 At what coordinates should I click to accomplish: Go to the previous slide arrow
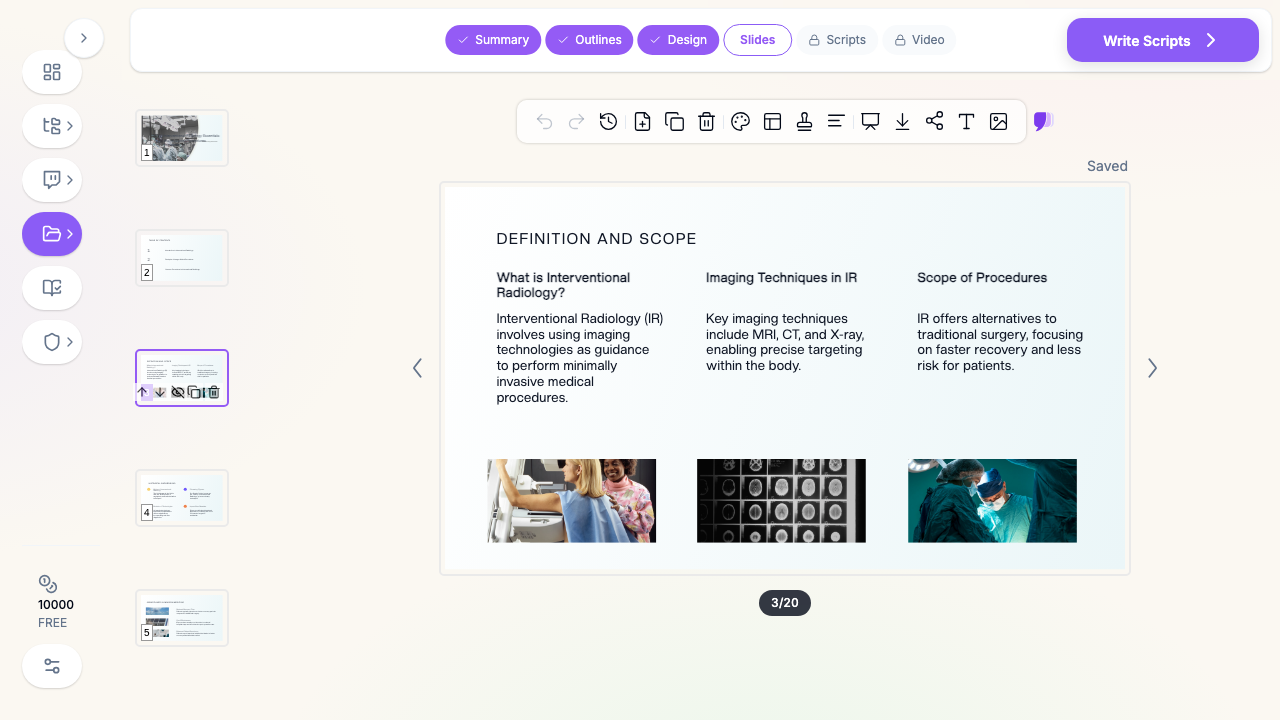point(418,368)
